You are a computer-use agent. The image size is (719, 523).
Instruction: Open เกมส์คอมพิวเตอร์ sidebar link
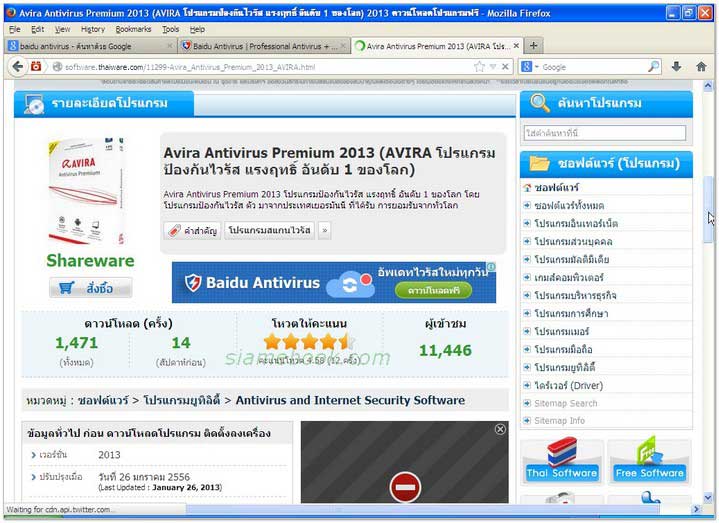[x=569, y=277]
